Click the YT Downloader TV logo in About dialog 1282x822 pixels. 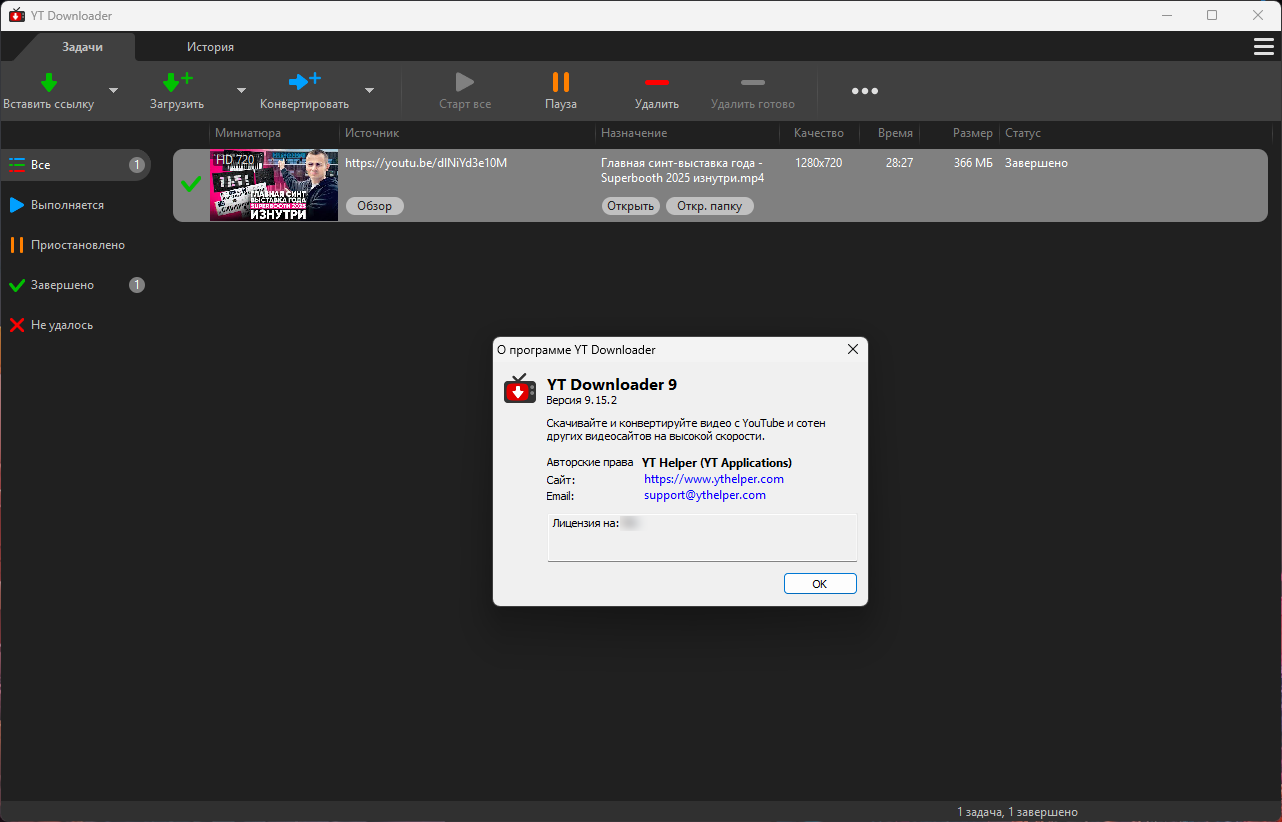[520, 388]
